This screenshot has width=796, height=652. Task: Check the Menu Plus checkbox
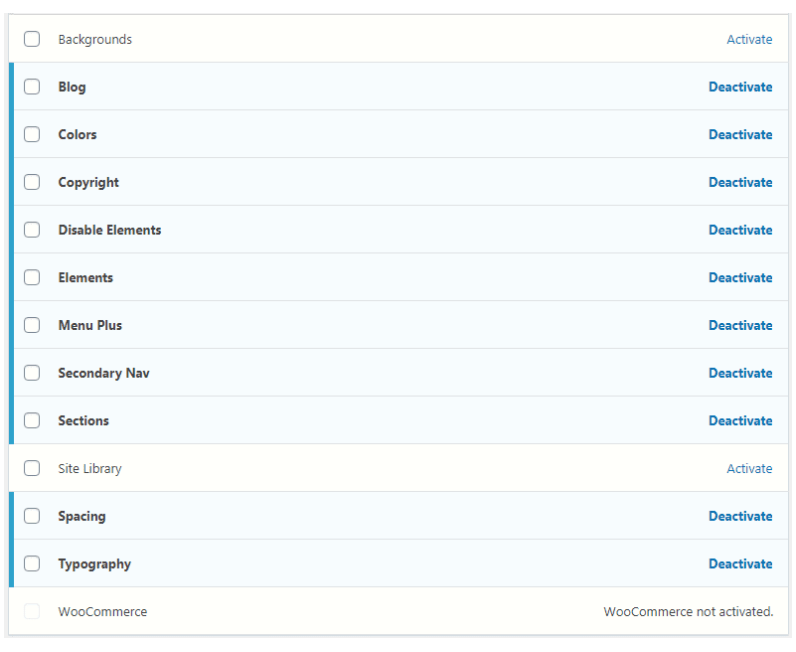point(32,325)
